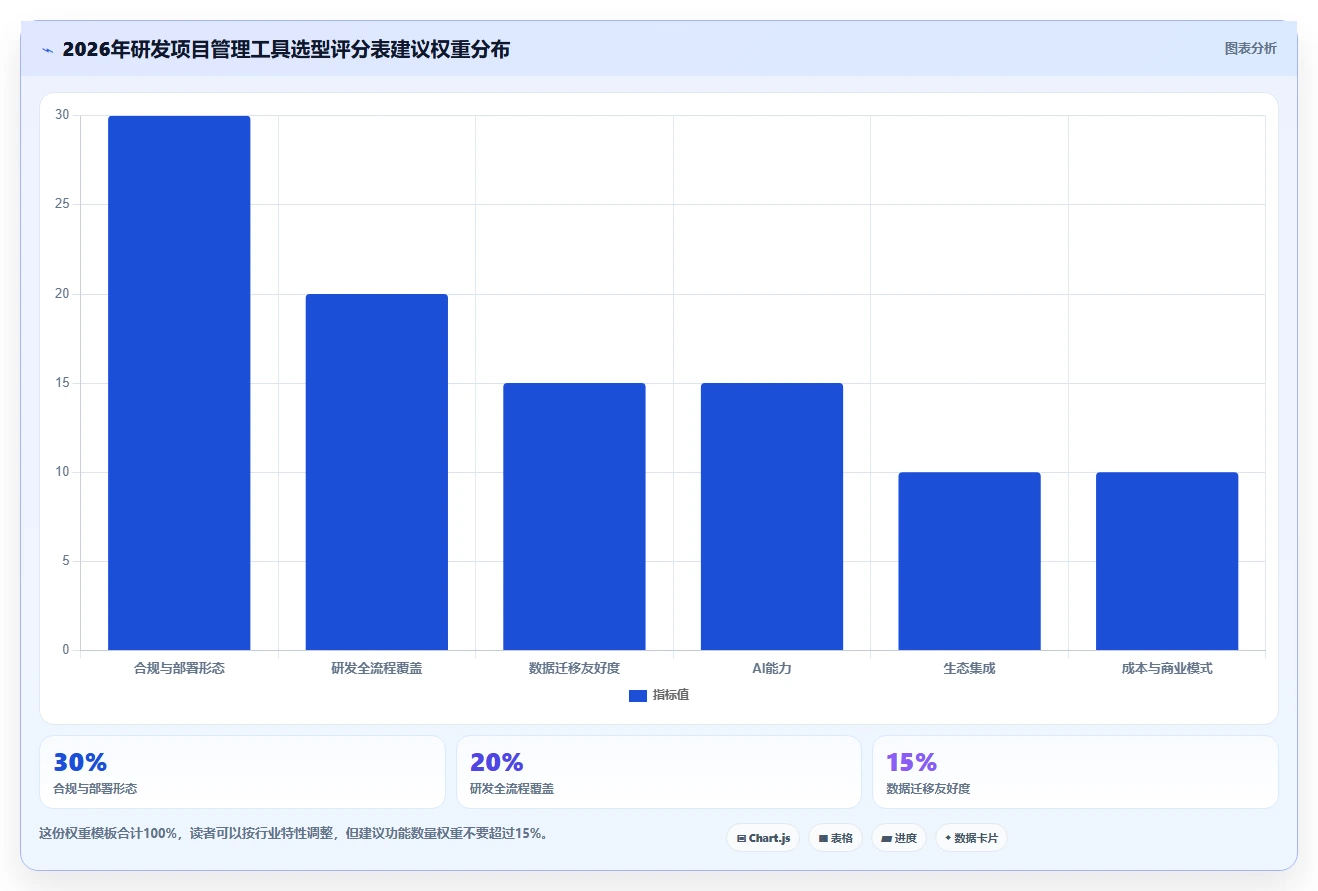The height and width of the screenshot is (891, 1318).
Task: Click the y-axis value 25
Action: point(63,204)
